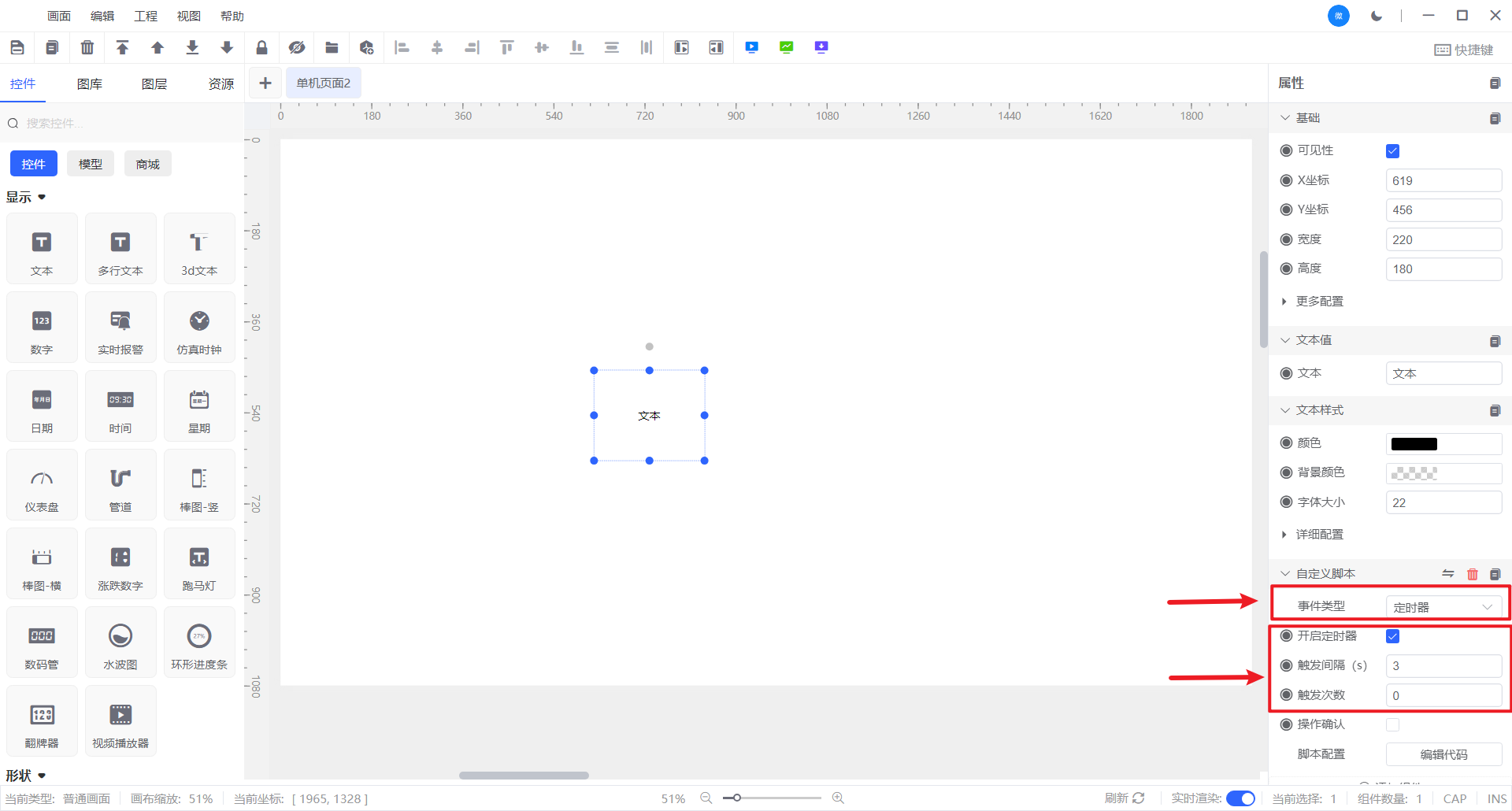This screenshot has width=1512, height=811.
Task: Turn off the 实时渲染 switch
Action: (1241, 798)
